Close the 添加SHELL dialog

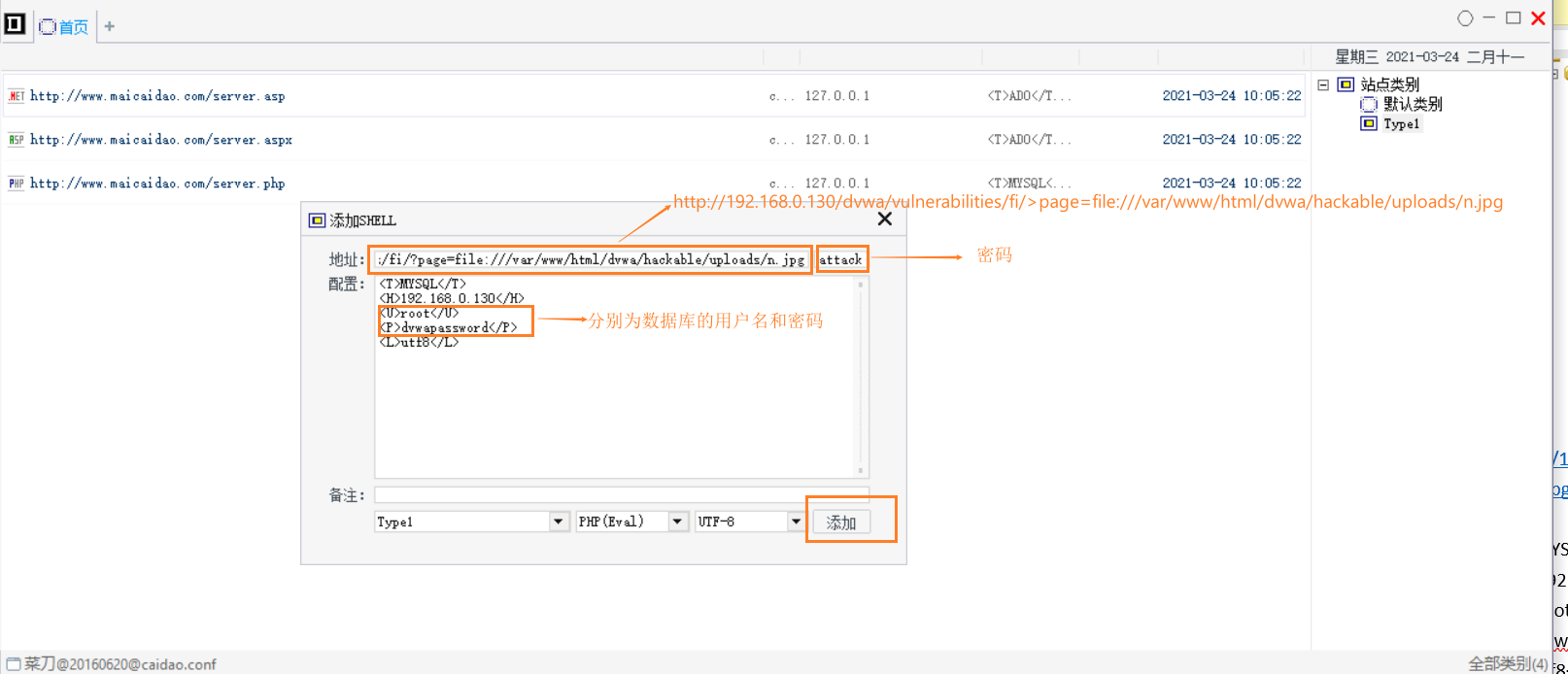pos(884,219)
